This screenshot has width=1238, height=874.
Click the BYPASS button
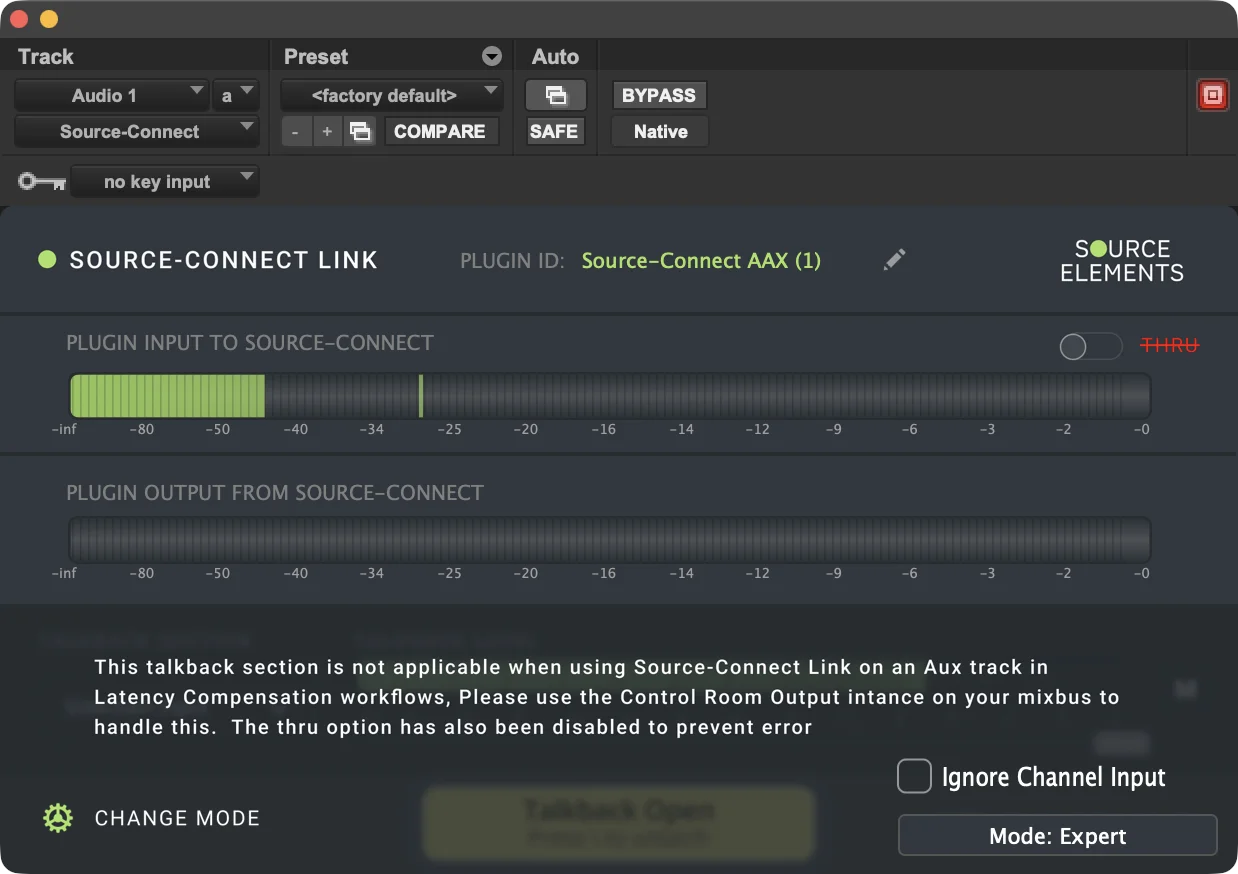click(x=659, y=95)
